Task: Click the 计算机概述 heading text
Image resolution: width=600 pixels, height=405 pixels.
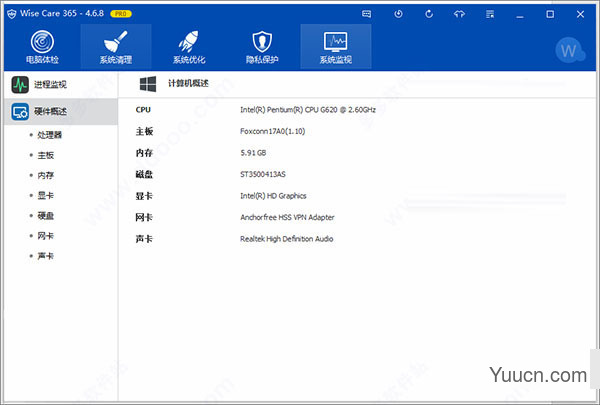Action: 188,83
